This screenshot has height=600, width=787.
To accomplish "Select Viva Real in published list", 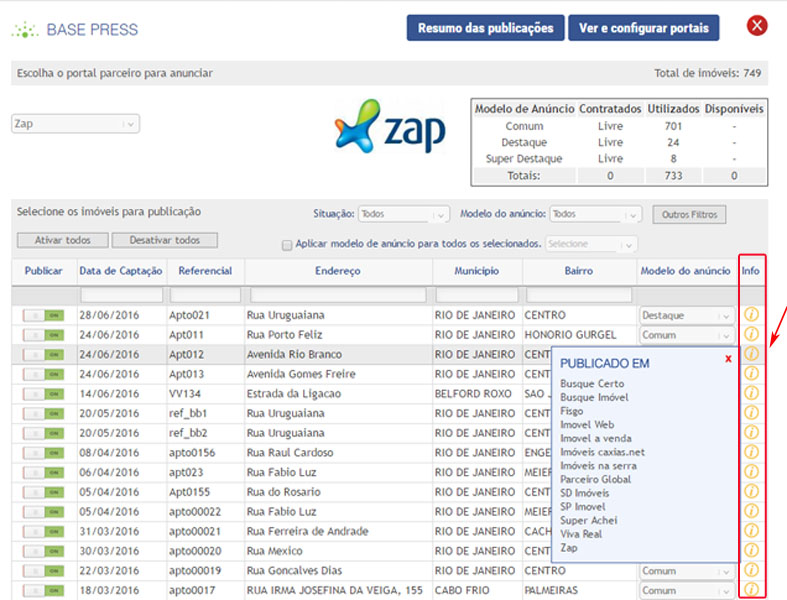I will coord(582,534).
